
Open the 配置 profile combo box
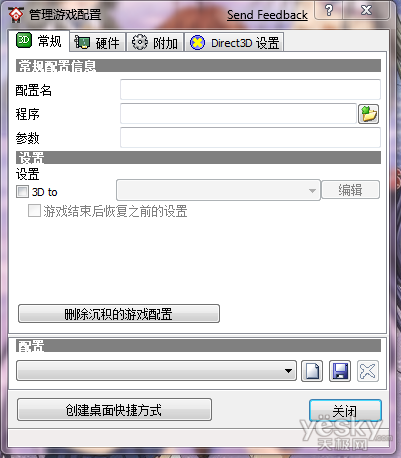coord(156,370)
